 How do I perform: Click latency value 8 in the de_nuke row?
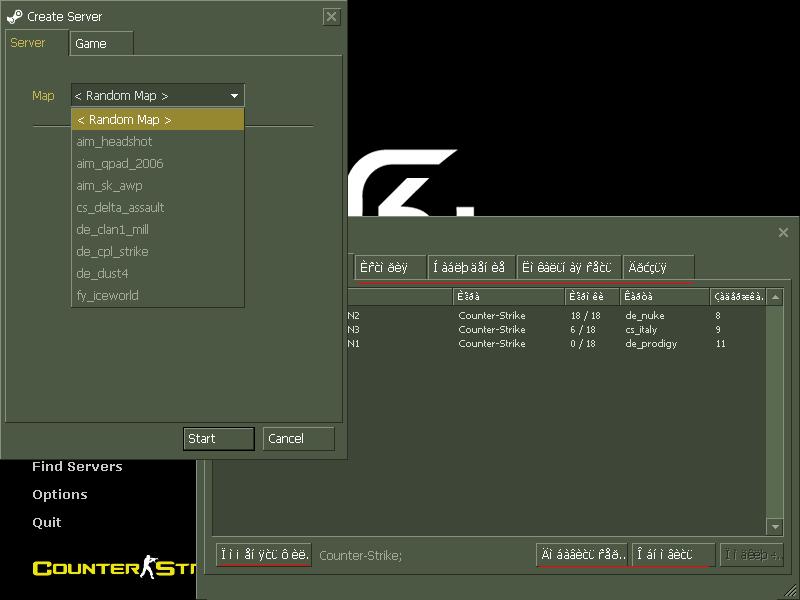coord(718,316)
